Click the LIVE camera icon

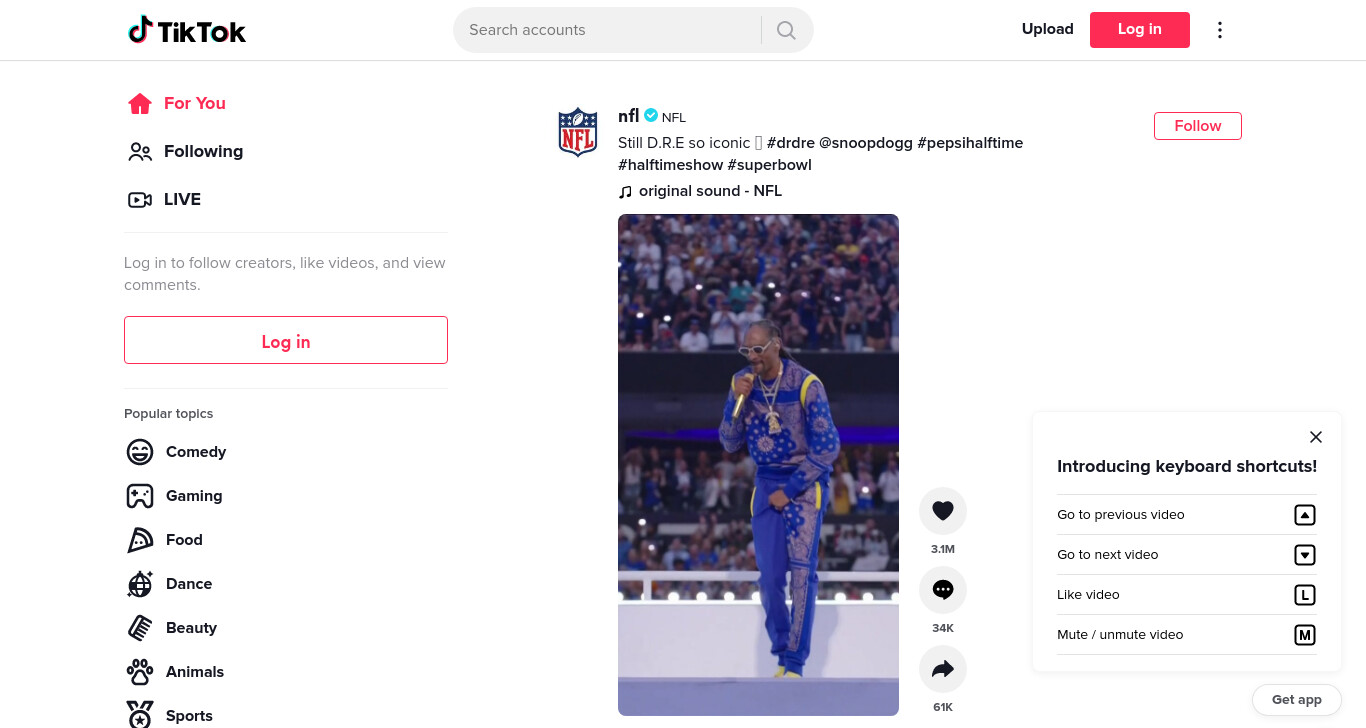pos(140,199)
